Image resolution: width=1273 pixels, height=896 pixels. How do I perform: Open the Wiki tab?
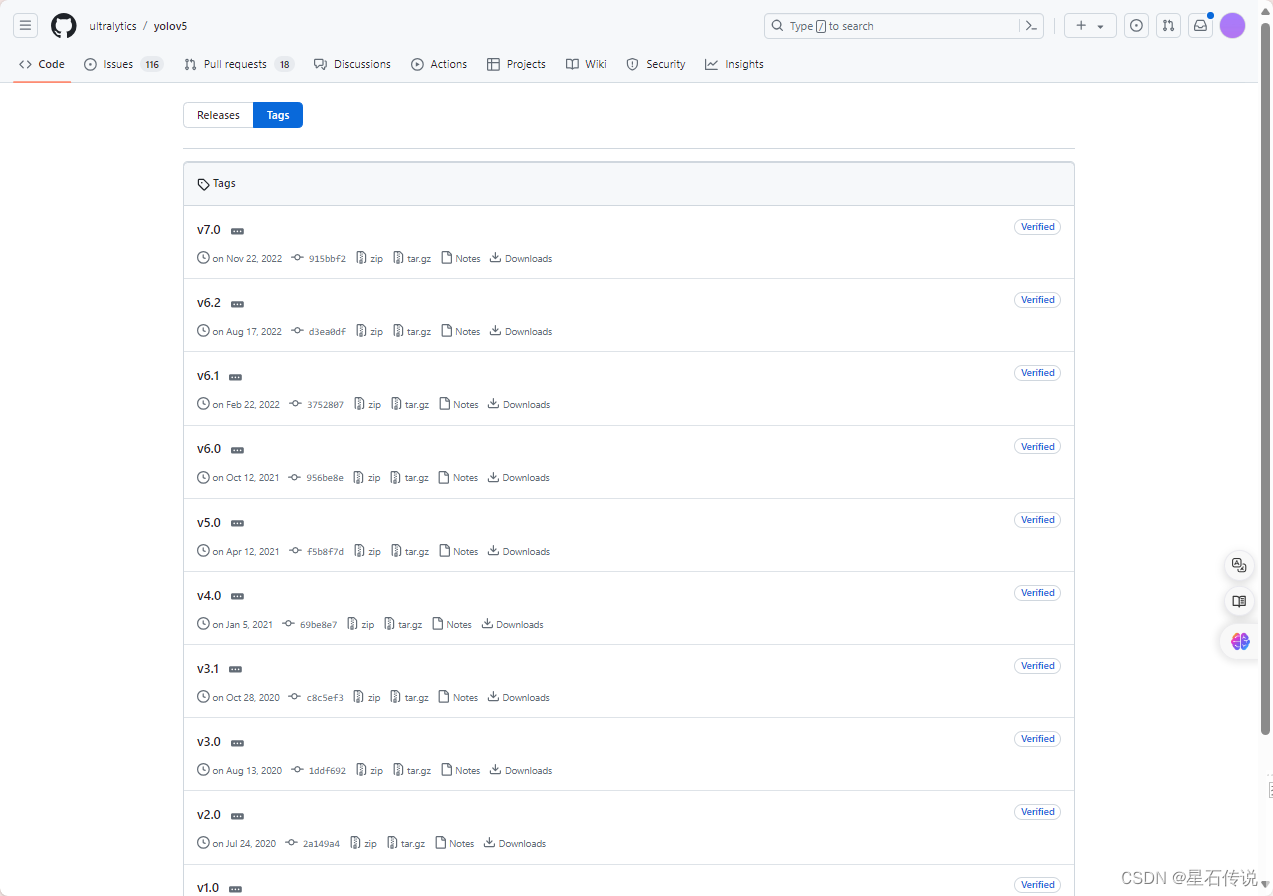tap(586, 64)
